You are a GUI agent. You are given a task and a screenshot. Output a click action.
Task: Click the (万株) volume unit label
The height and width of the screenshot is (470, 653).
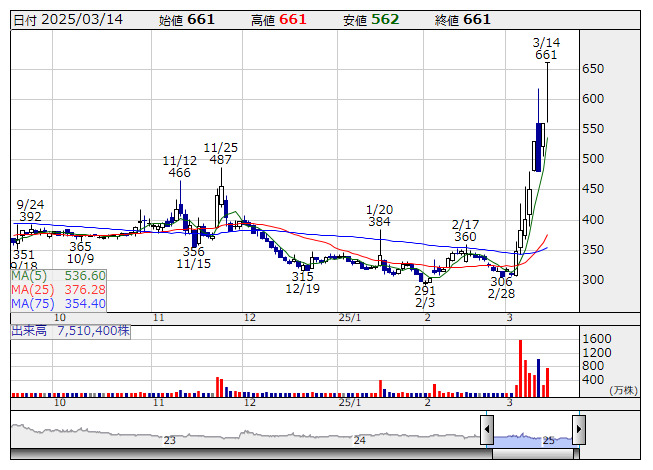pyautogui.click(x=623, y=390)
